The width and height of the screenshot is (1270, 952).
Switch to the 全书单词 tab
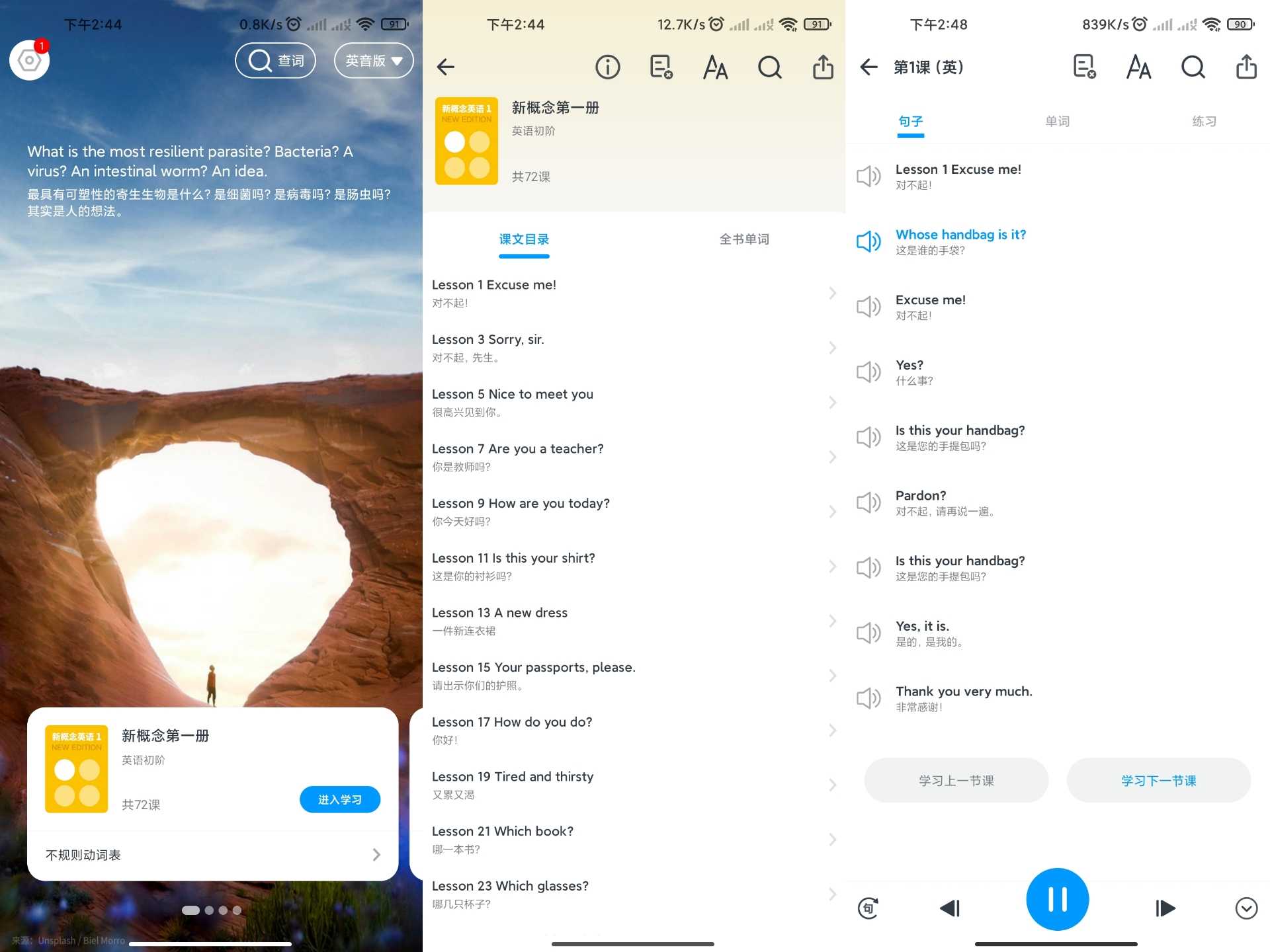(744, 239)
